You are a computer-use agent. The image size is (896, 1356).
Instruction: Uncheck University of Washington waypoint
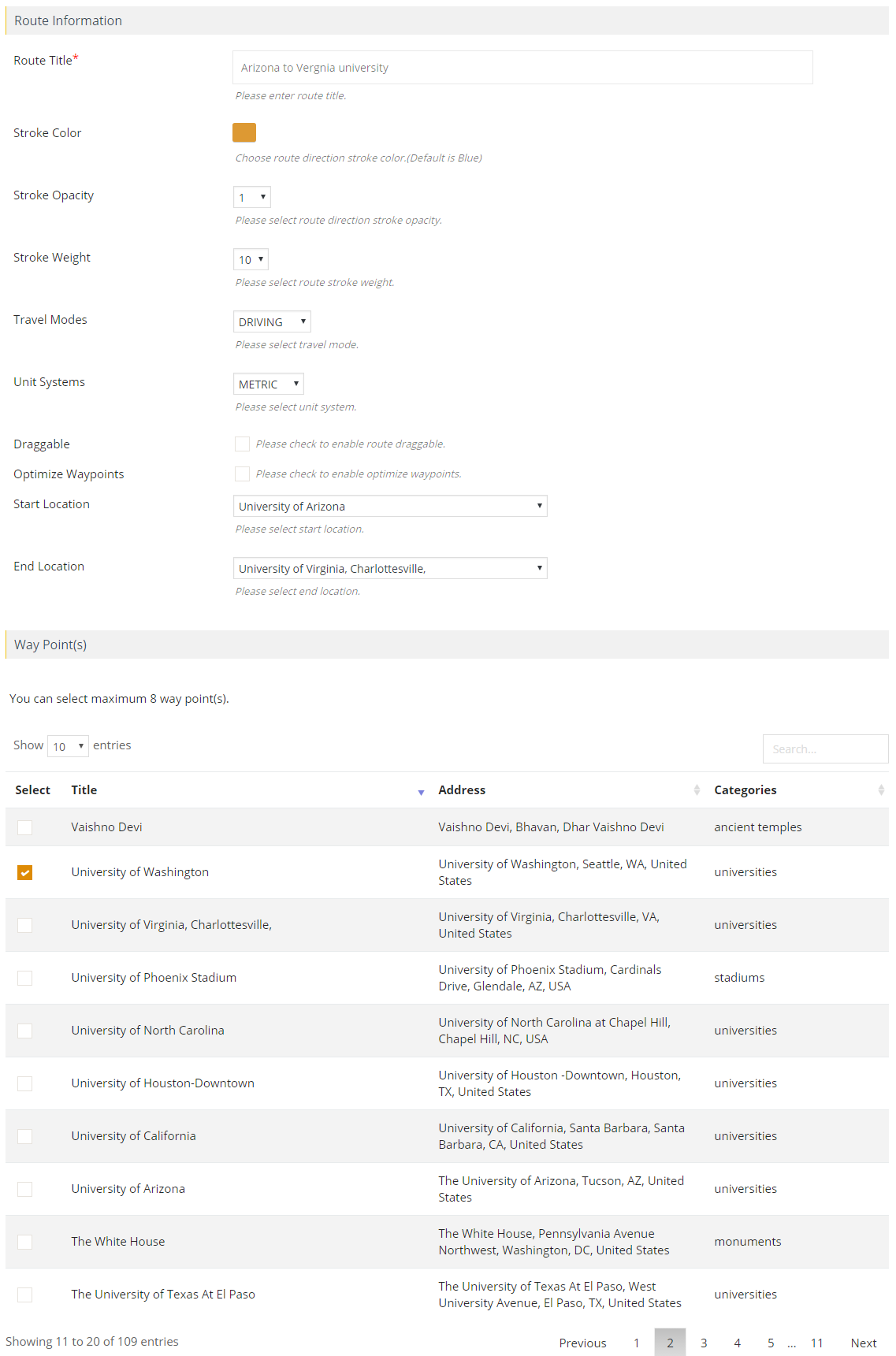coord(25,872)
